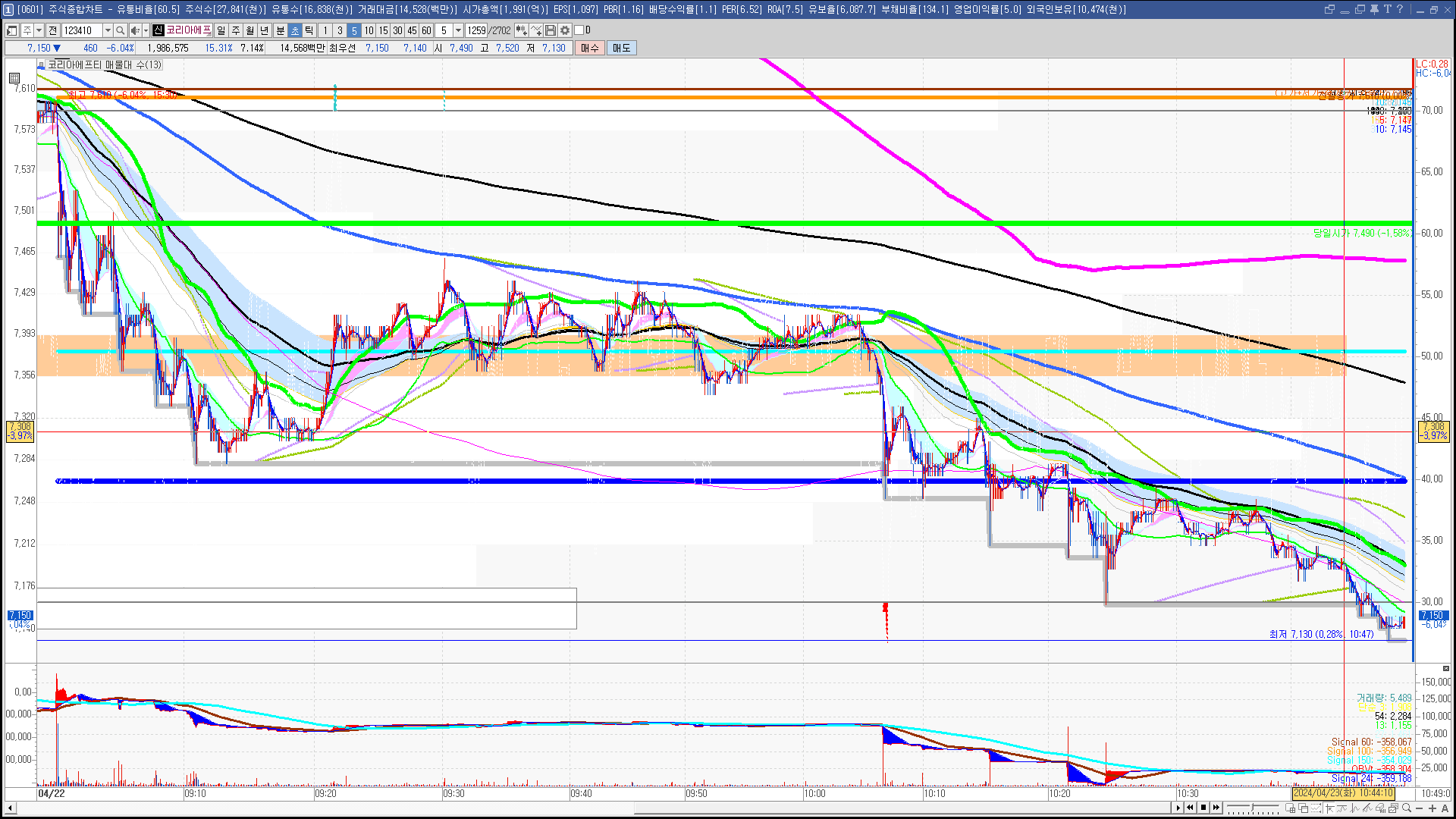Toggle the D checkbox in the toolbar
The height and width of the screenshot is (819, 1456).
click(579, 30)
